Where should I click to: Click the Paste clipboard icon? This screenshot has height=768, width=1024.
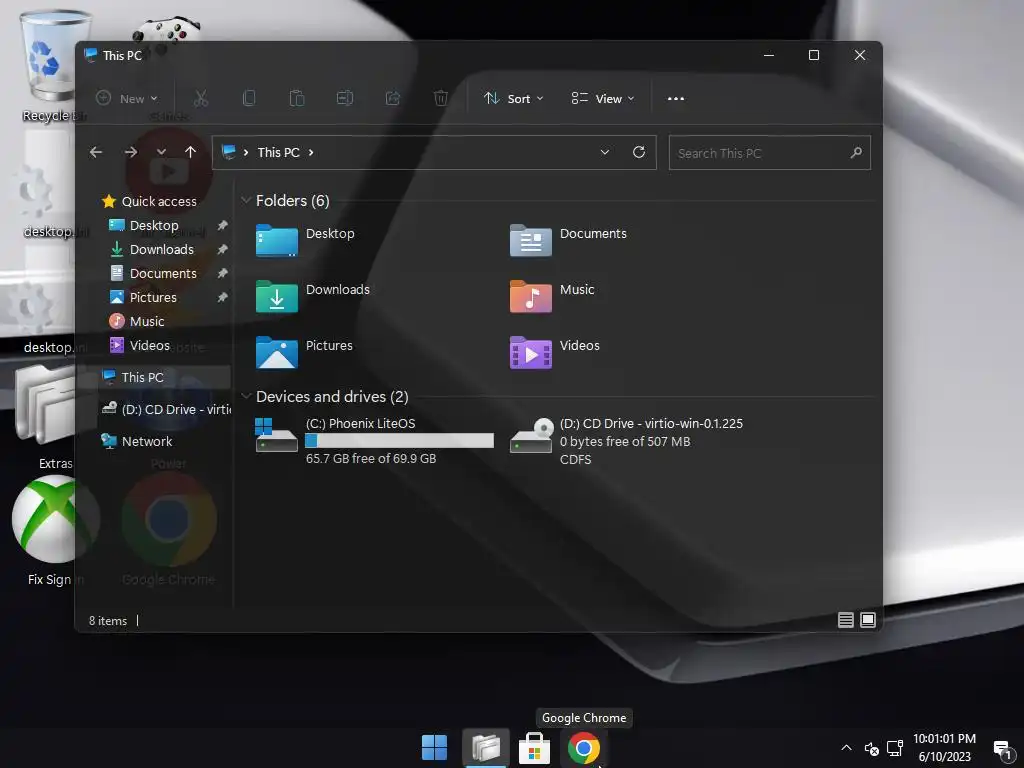296,99
